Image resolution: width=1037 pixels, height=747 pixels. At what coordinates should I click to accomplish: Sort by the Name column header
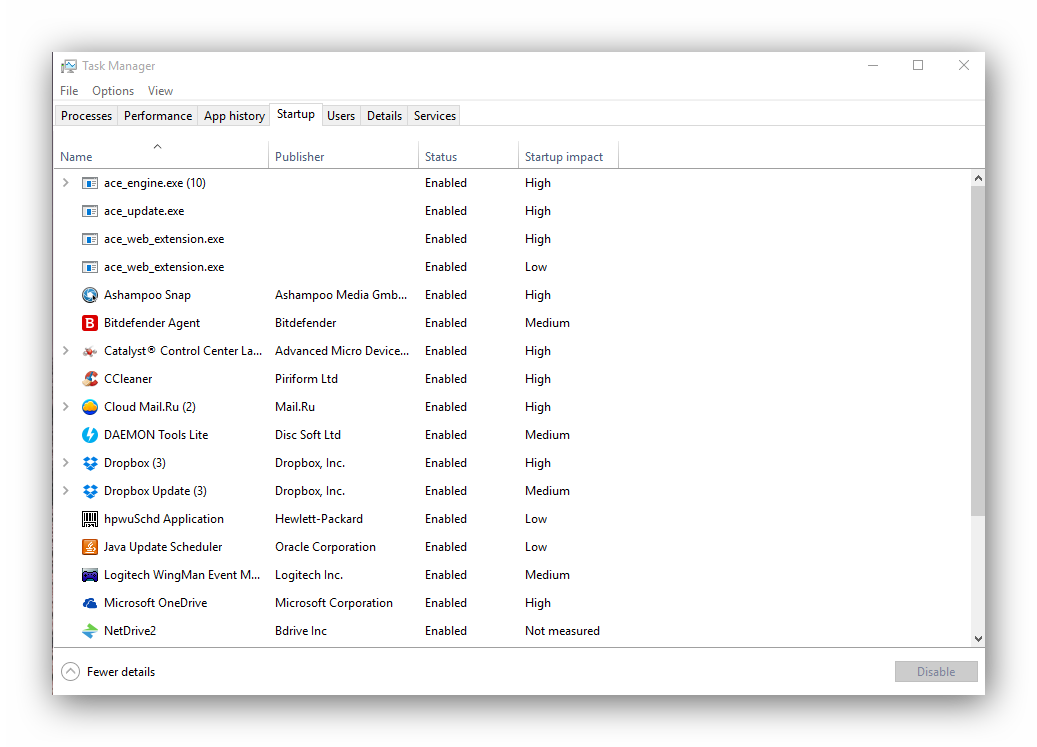(x=161, y=157)
